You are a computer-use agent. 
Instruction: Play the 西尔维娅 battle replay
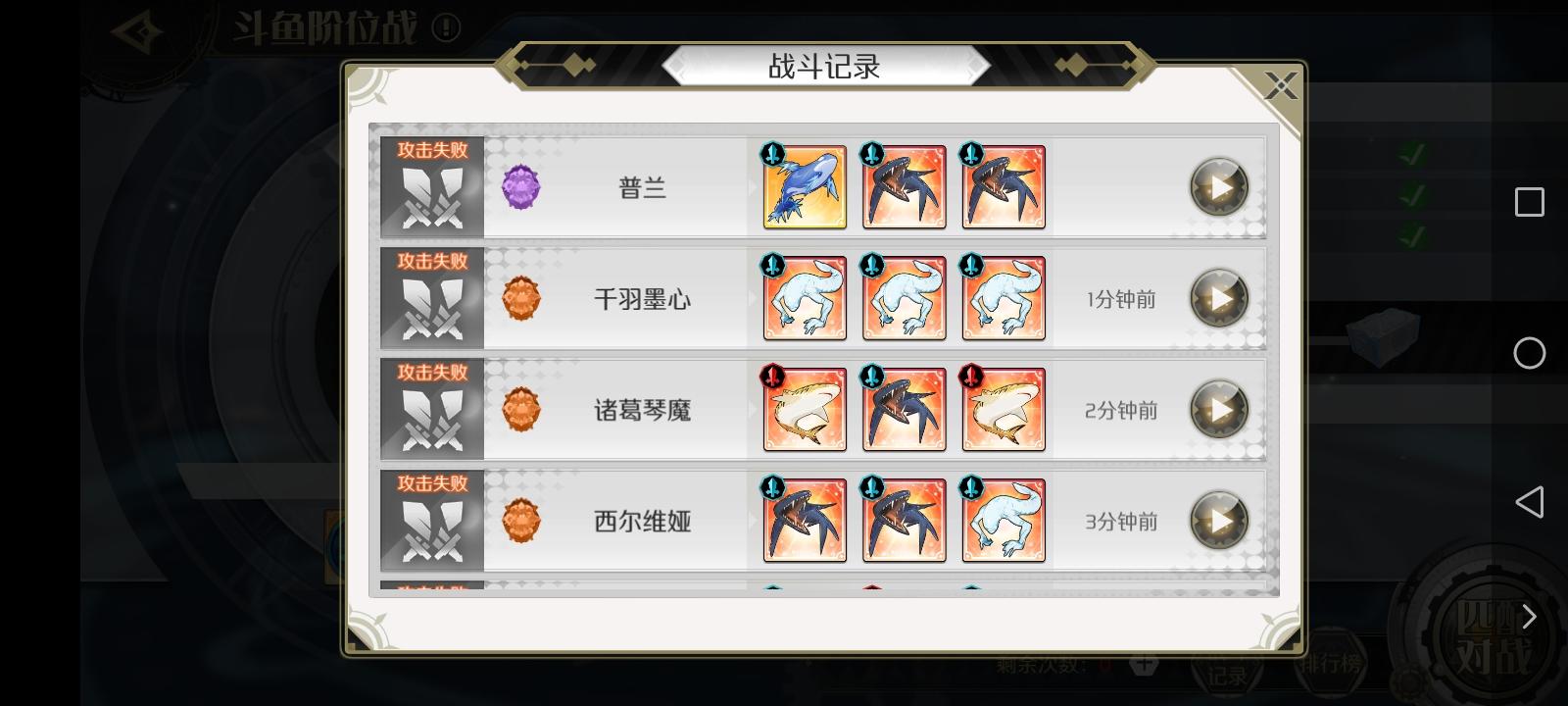tap(1219, 520)
